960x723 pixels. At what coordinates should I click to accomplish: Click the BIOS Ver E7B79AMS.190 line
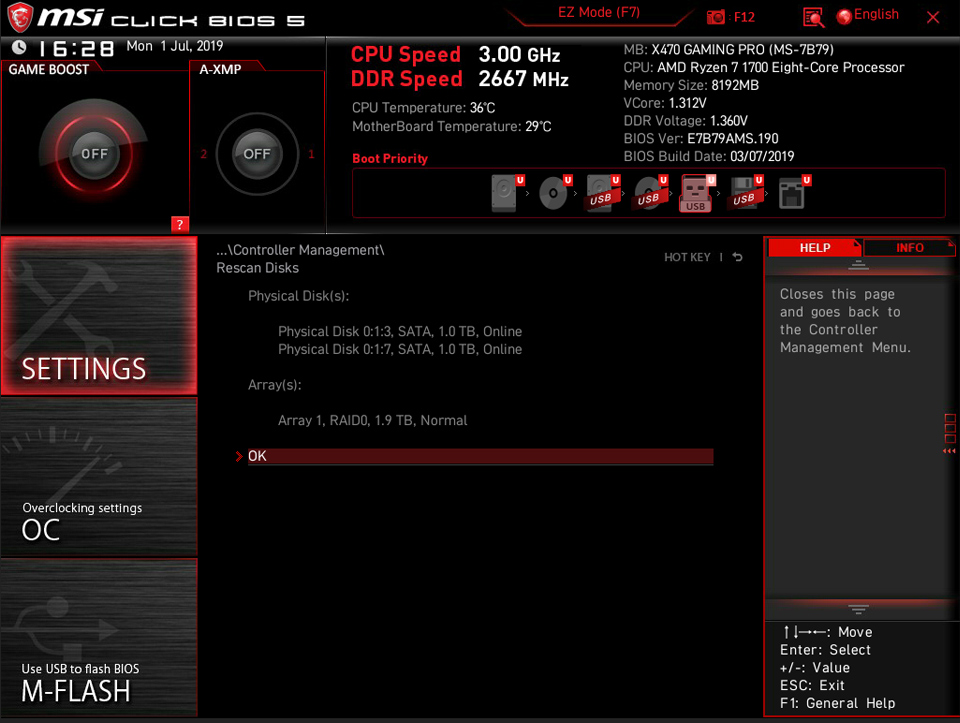tap(700, 138)
